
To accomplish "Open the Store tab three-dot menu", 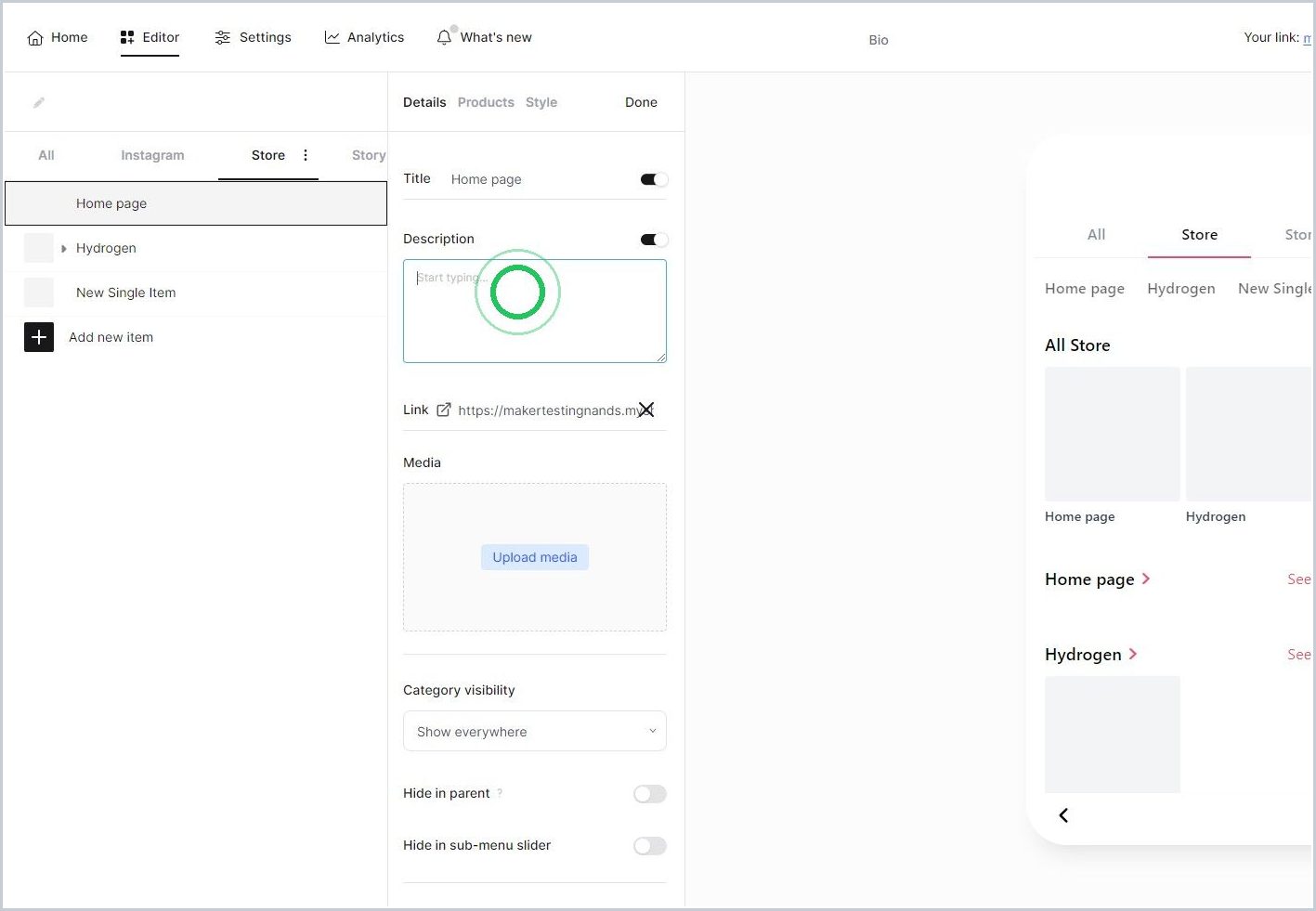I will [306, 155].
